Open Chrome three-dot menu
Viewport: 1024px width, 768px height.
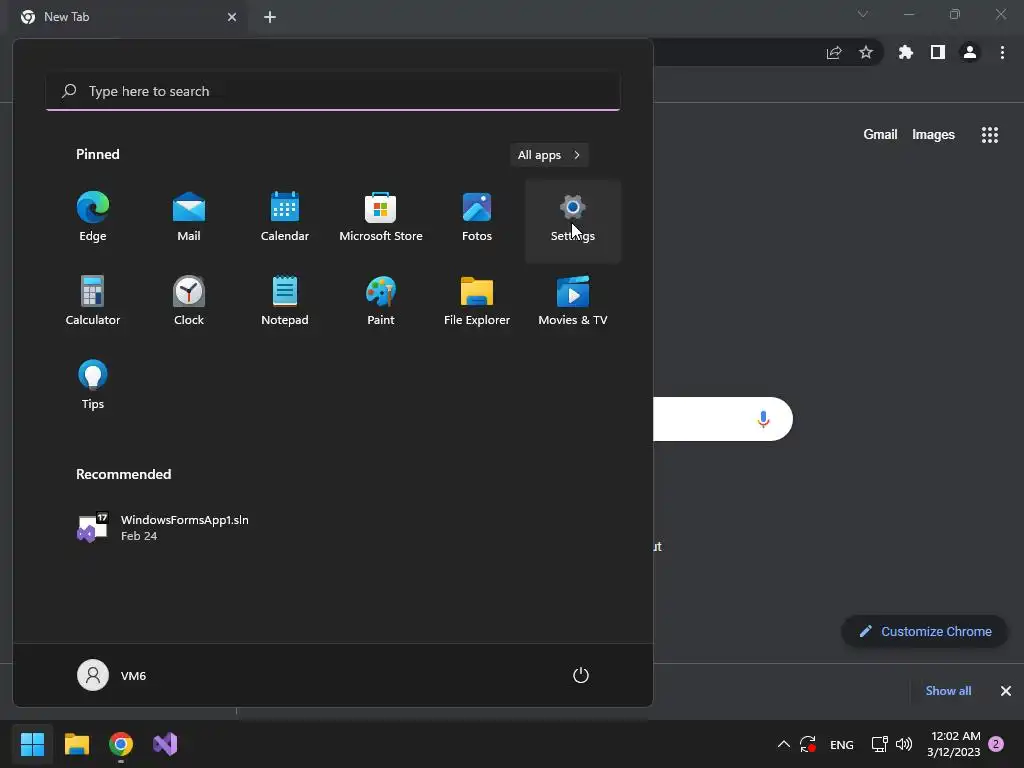1002,52
